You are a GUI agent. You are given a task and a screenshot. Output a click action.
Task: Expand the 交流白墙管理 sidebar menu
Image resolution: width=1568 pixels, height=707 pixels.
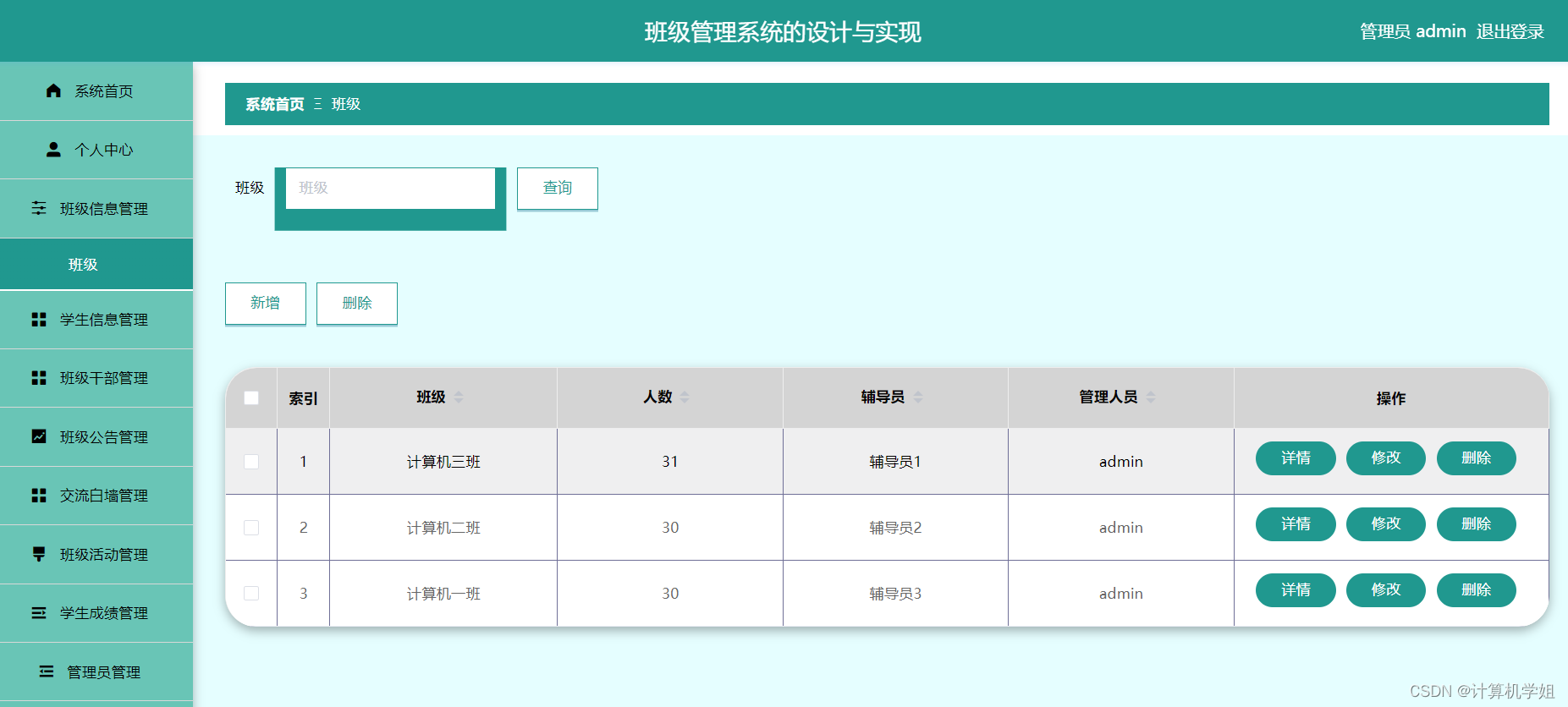coord(96,496)
